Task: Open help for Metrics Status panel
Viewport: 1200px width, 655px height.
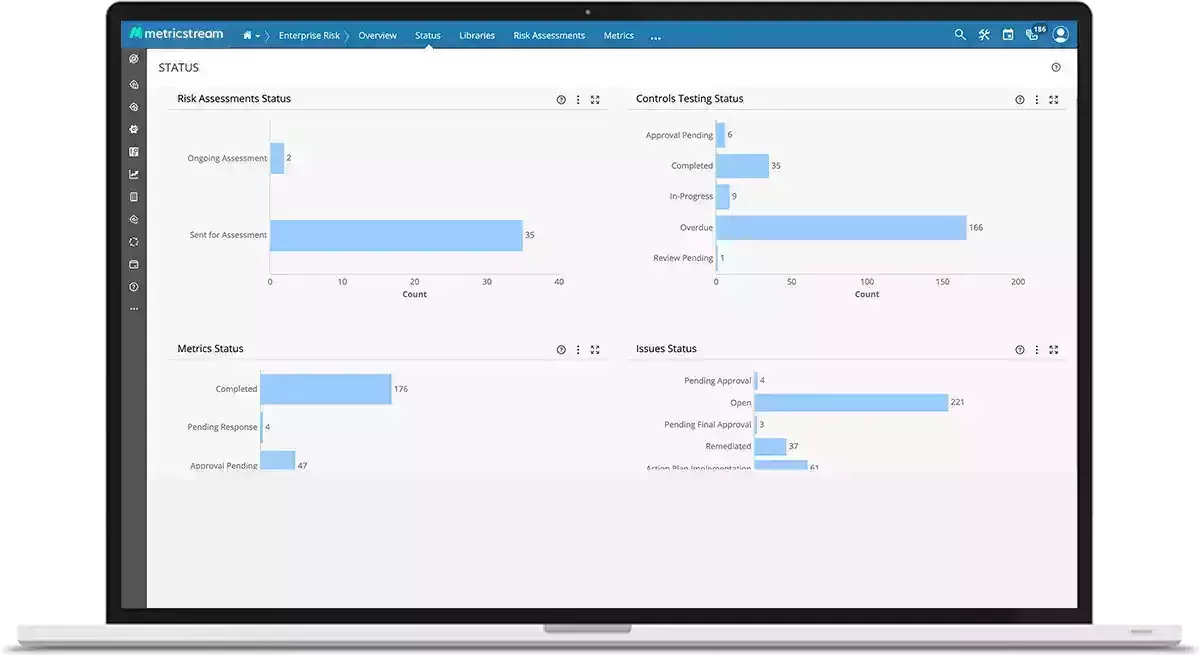Action: point(561,350)
